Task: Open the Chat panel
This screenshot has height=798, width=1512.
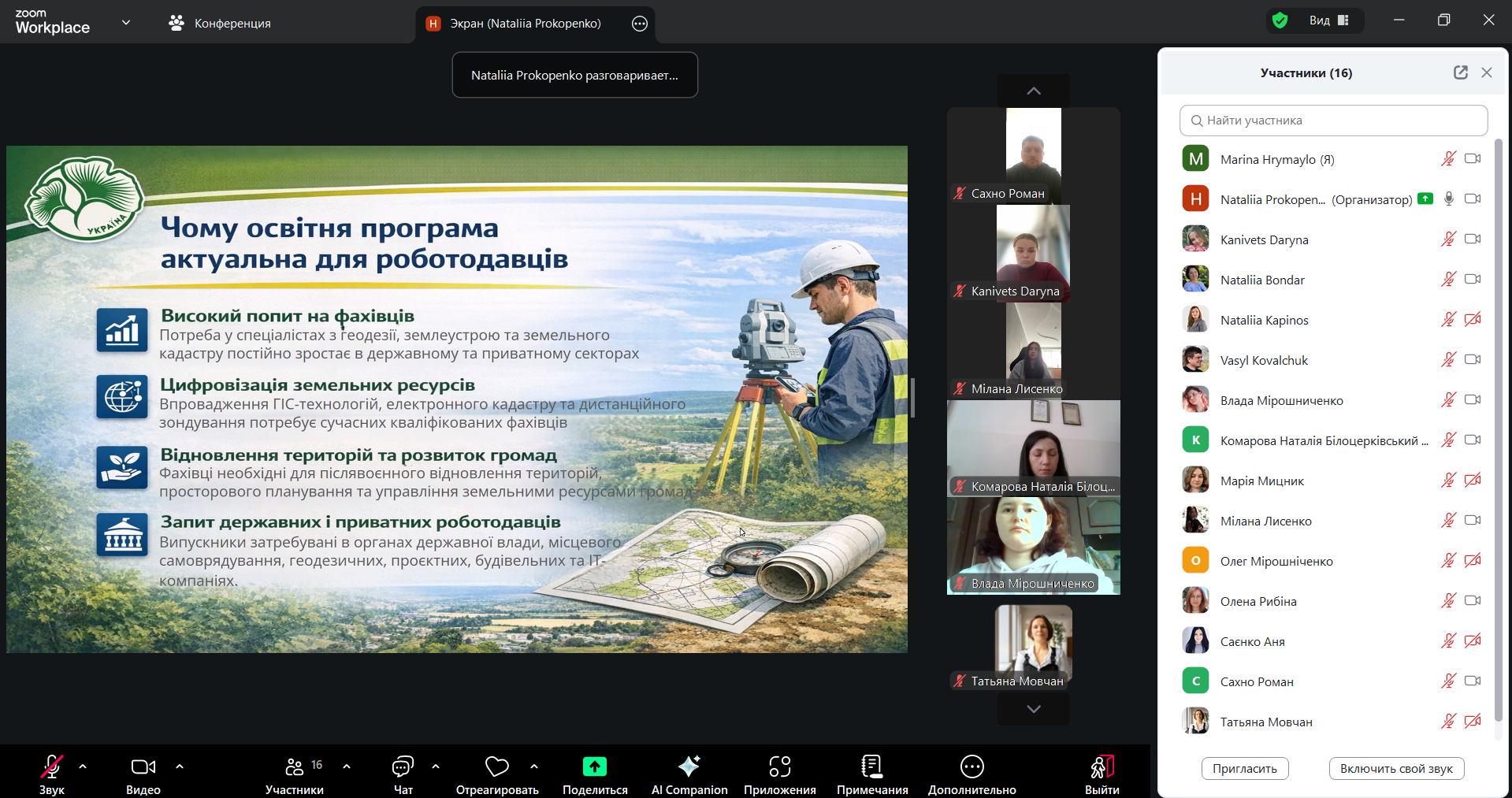Action: (403, 774)
